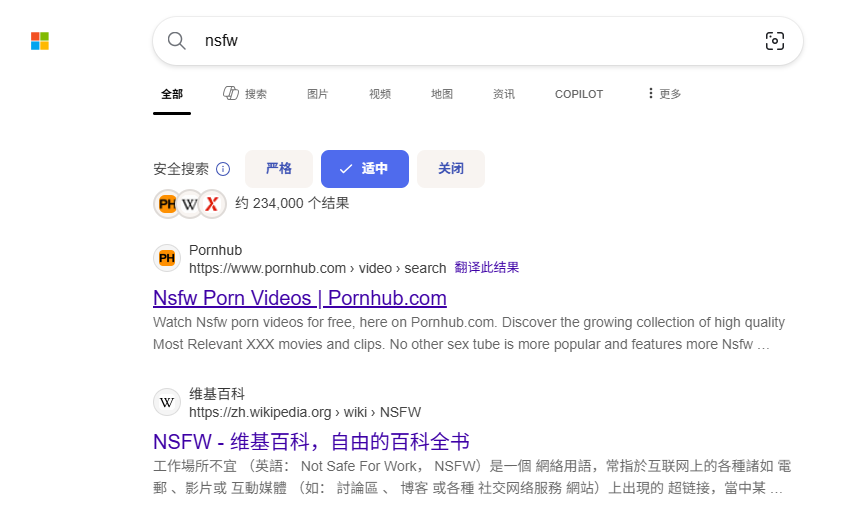Screen dimensions: 849x515
Task: Click the 维基百科 site name text
Action: (x=217, y=394)
